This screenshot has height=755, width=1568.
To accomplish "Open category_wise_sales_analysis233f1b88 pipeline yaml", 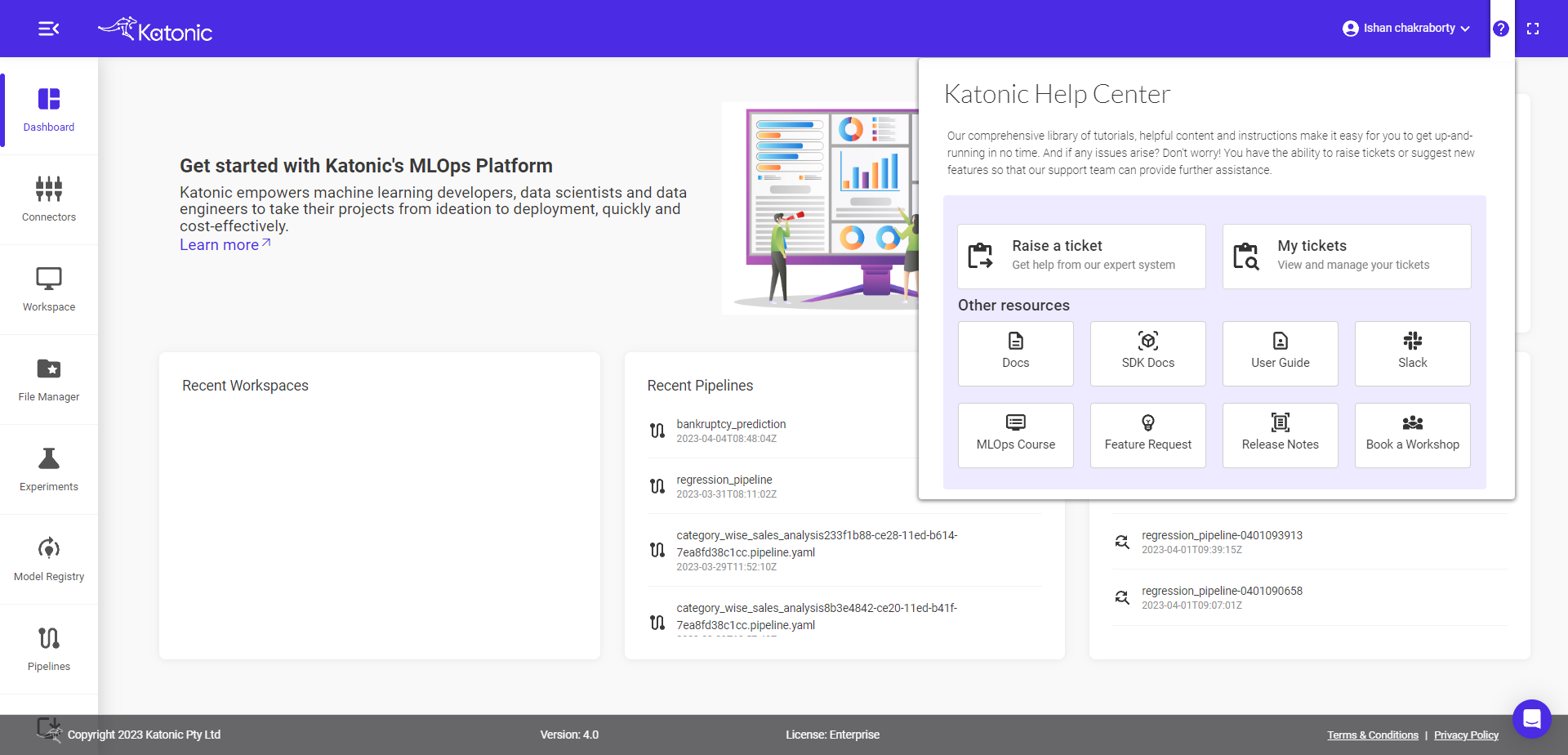I will click(x=817, y=543).
